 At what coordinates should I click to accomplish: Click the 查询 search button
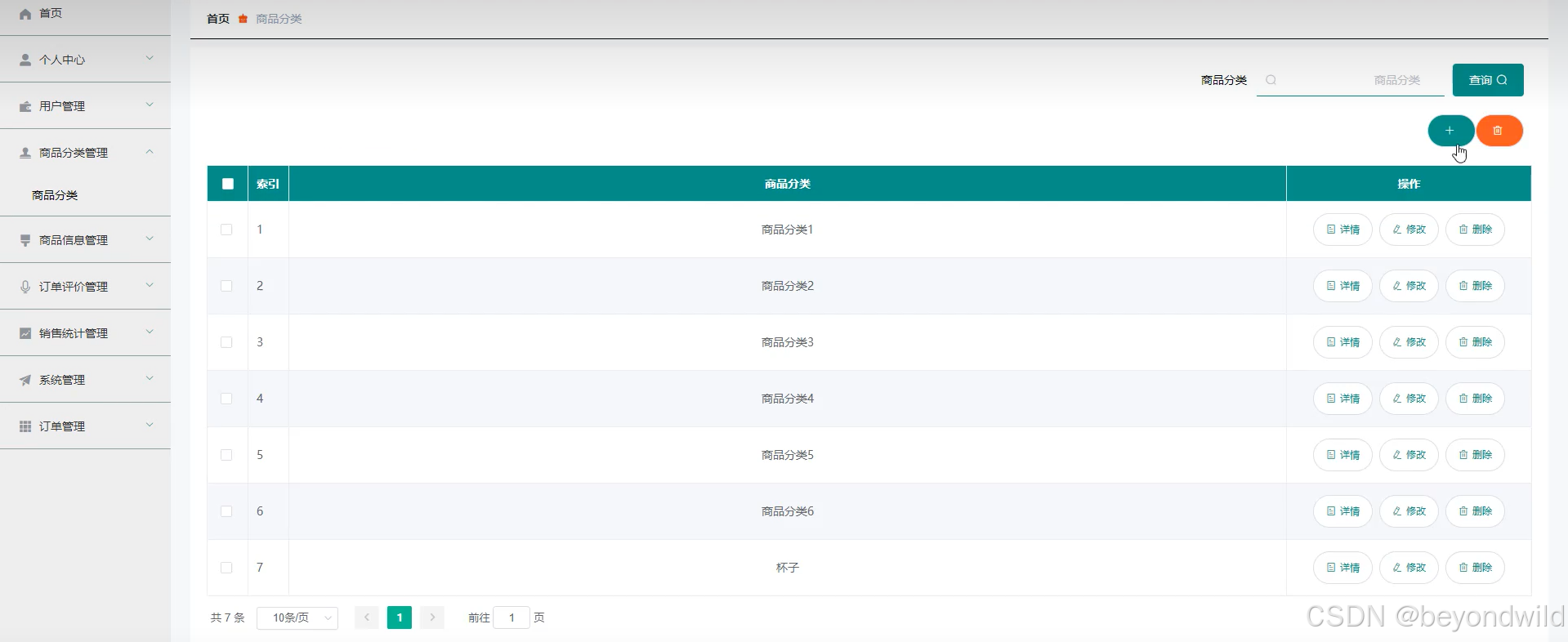(1488, 80)
